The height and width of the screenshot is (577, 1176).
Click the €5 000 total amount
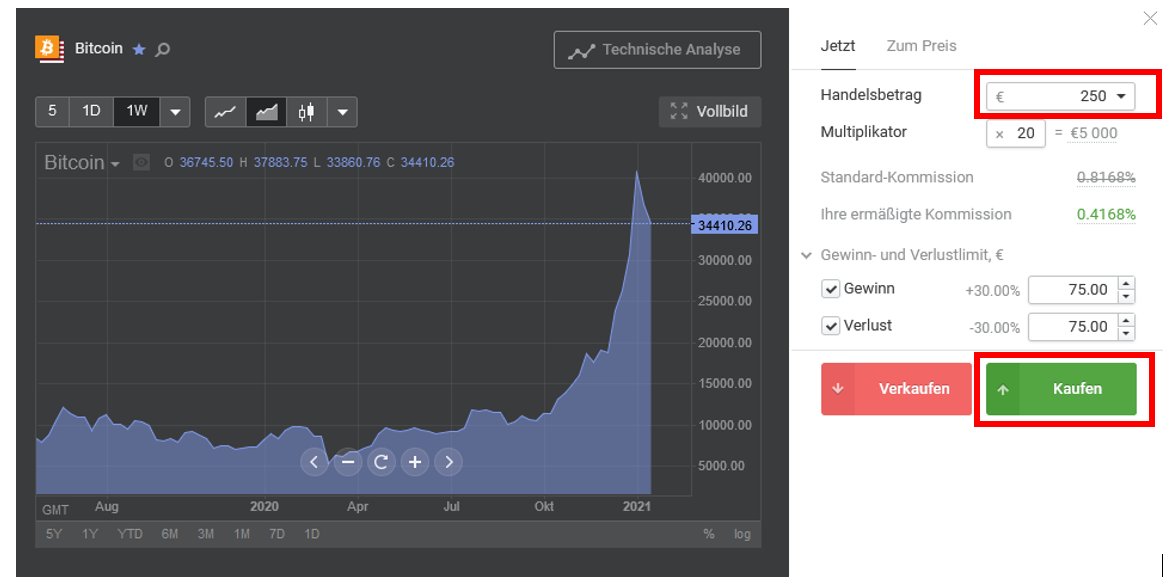pos(1094,134)
